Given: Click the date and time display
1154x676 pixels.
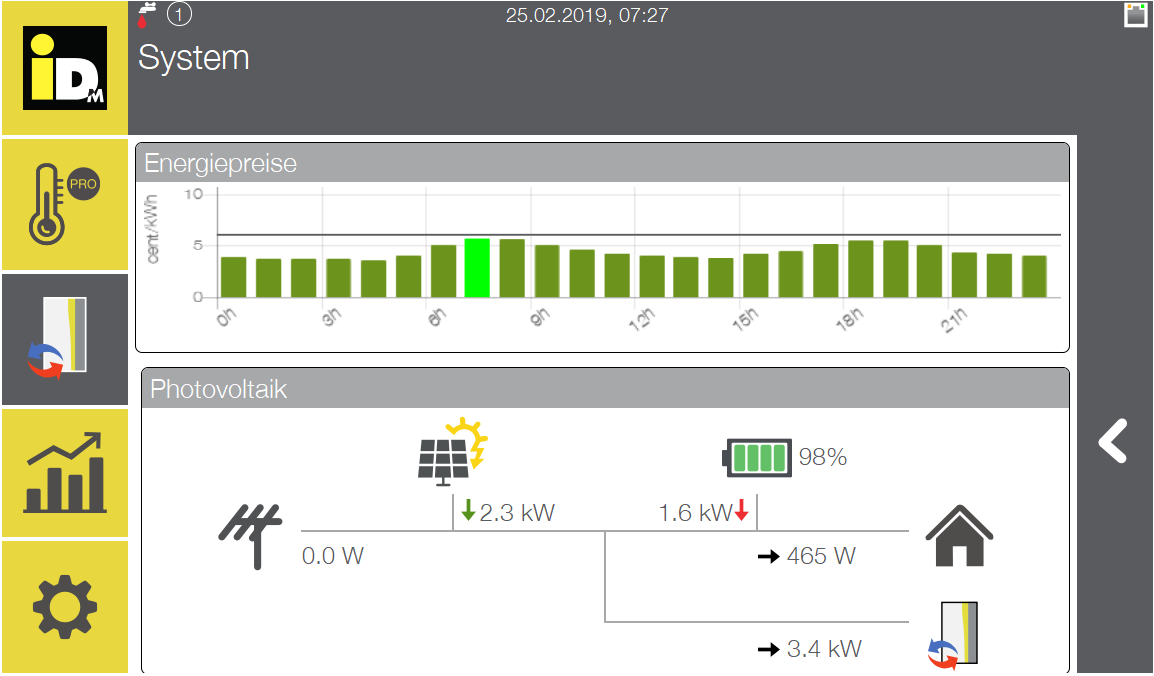Looking at the screenshot, I should 587,15.
